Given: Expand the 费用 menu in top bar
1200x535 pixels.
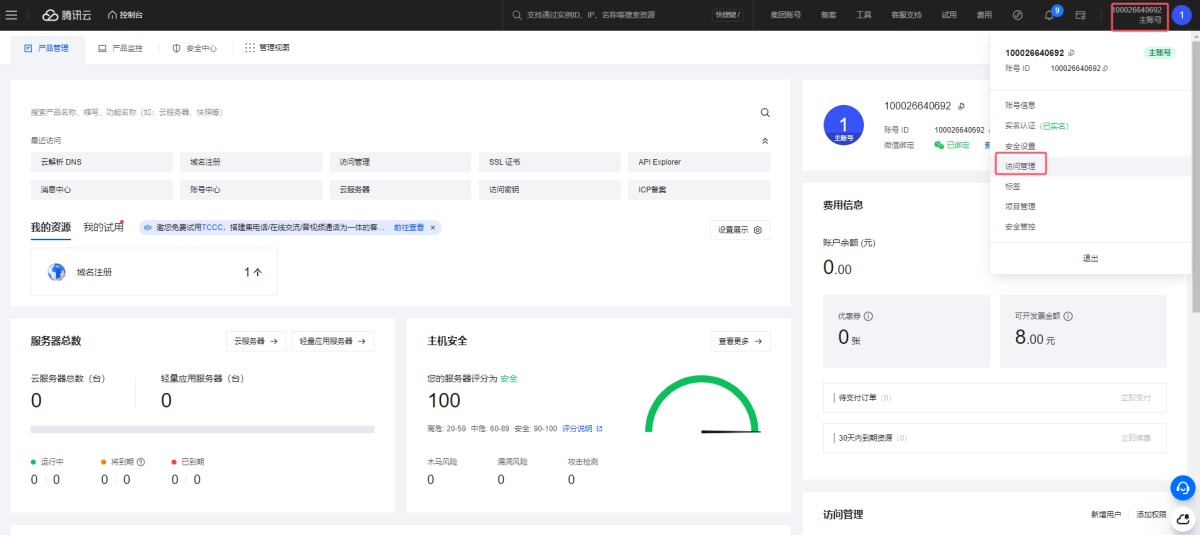Looking at the screenshot, I should coord(984,15).
